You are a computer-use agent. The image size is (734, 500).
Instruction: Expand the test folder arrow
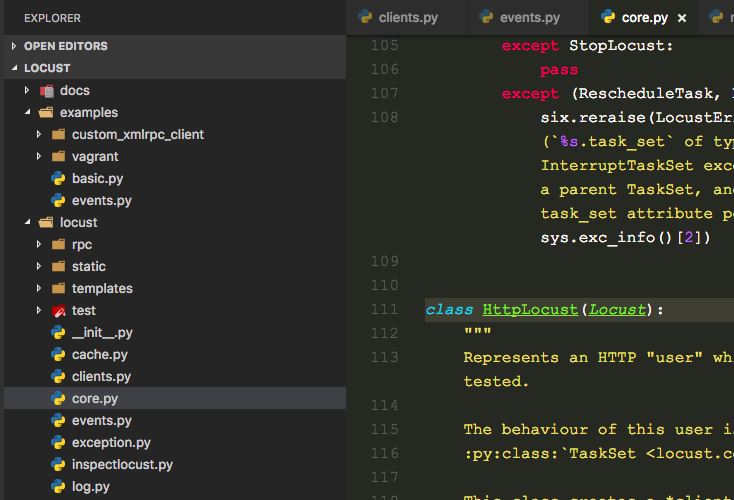pyautogui.click(x=39, y=310)
